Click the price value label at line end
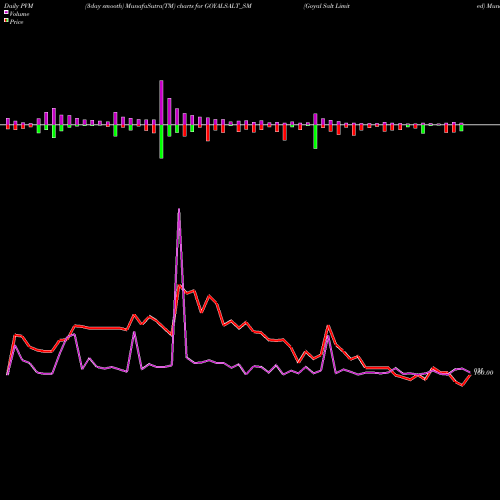 [483, 372]
